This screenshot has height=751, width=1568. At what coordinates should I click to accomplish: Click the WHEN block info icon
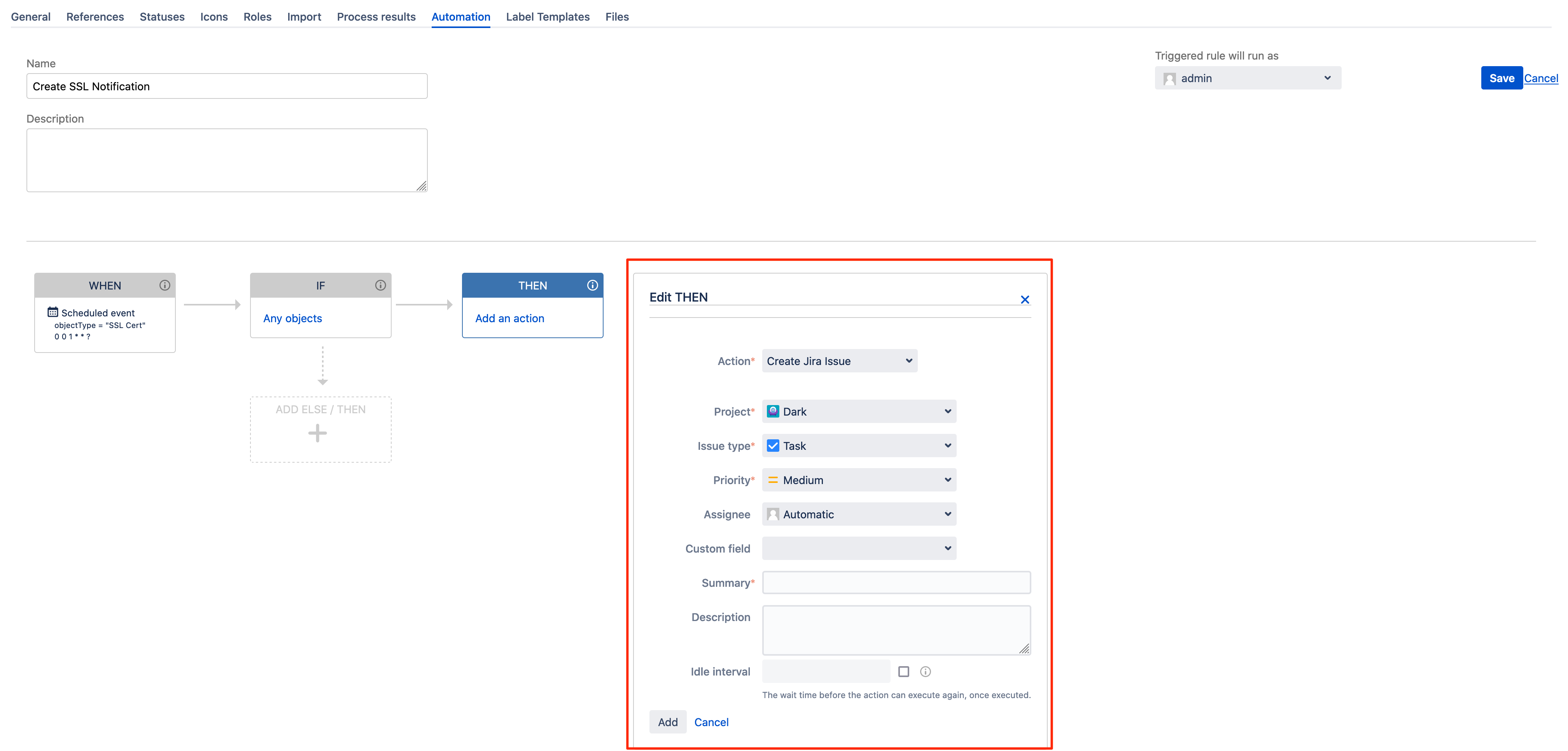164,285
